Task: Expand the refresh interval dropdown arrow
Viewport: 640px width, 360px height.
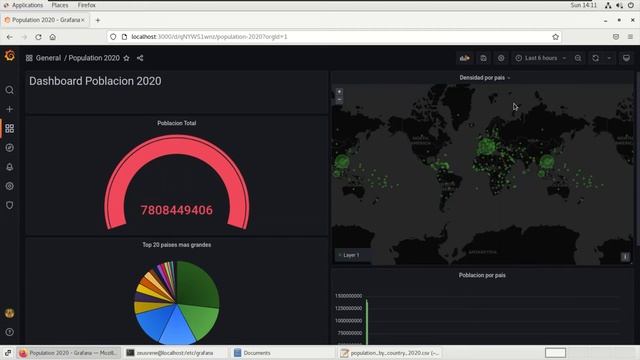Action: tap(609, 58)
